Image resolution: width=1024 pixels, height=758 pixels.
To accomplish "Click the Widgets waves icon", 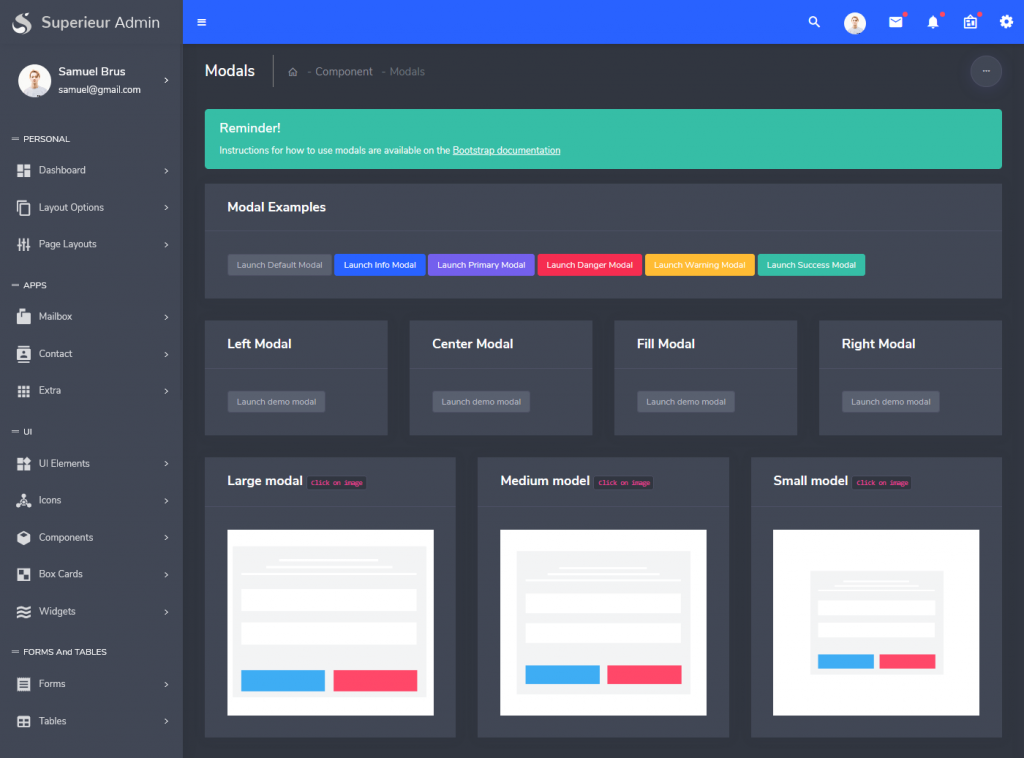I will [x=24, y=612].
